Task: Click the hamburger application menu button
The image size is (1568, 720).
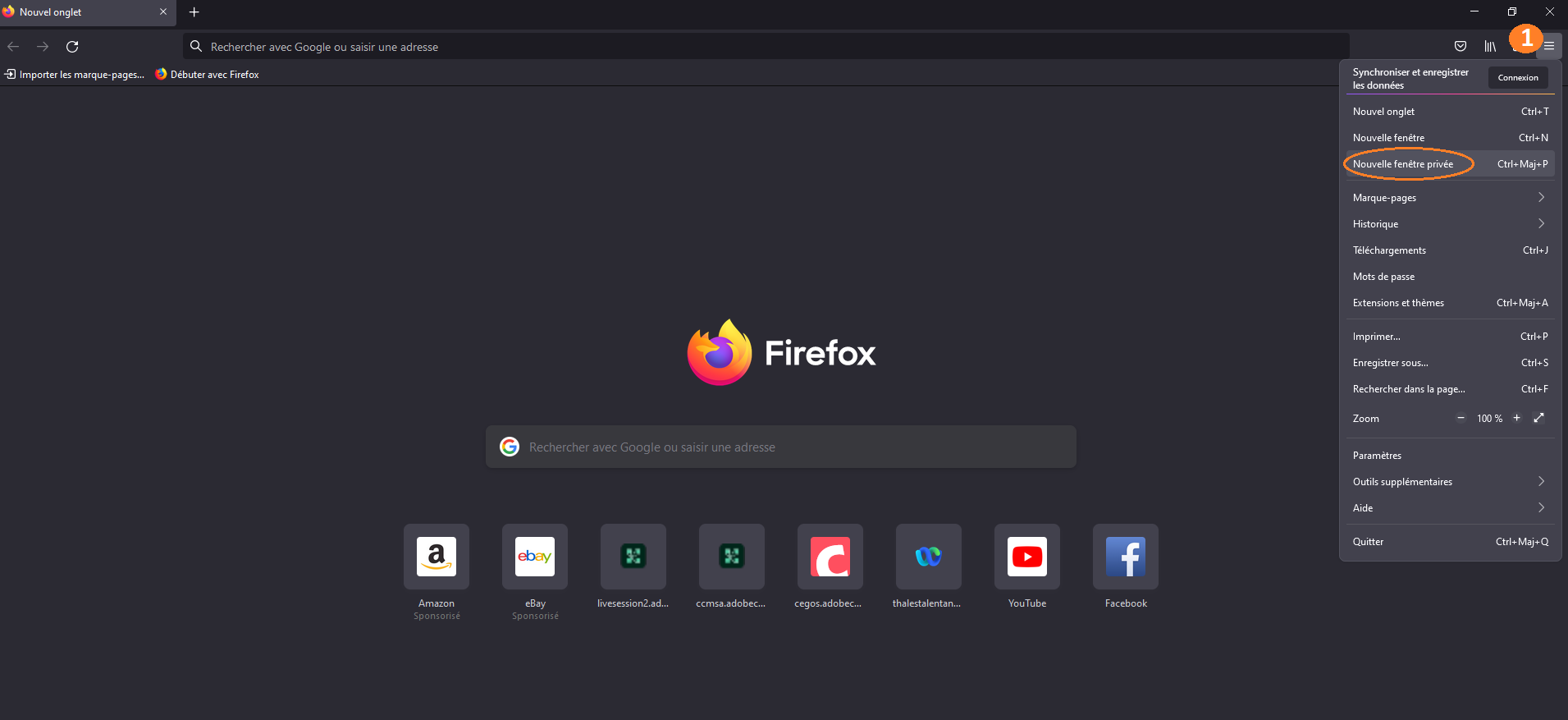Action: [x=1549, y=47]
